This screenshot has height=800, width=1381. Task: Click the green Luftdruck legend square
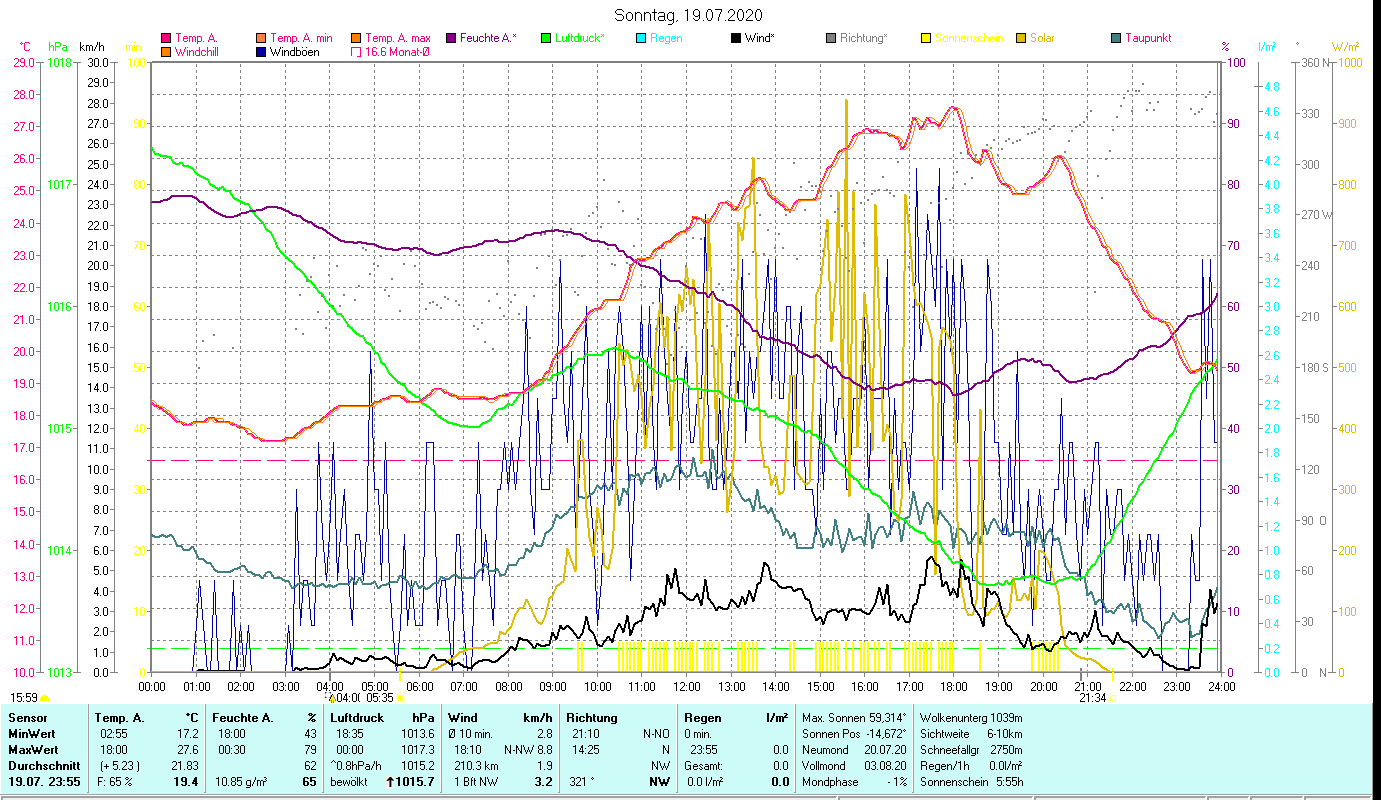tap(546, 38)
